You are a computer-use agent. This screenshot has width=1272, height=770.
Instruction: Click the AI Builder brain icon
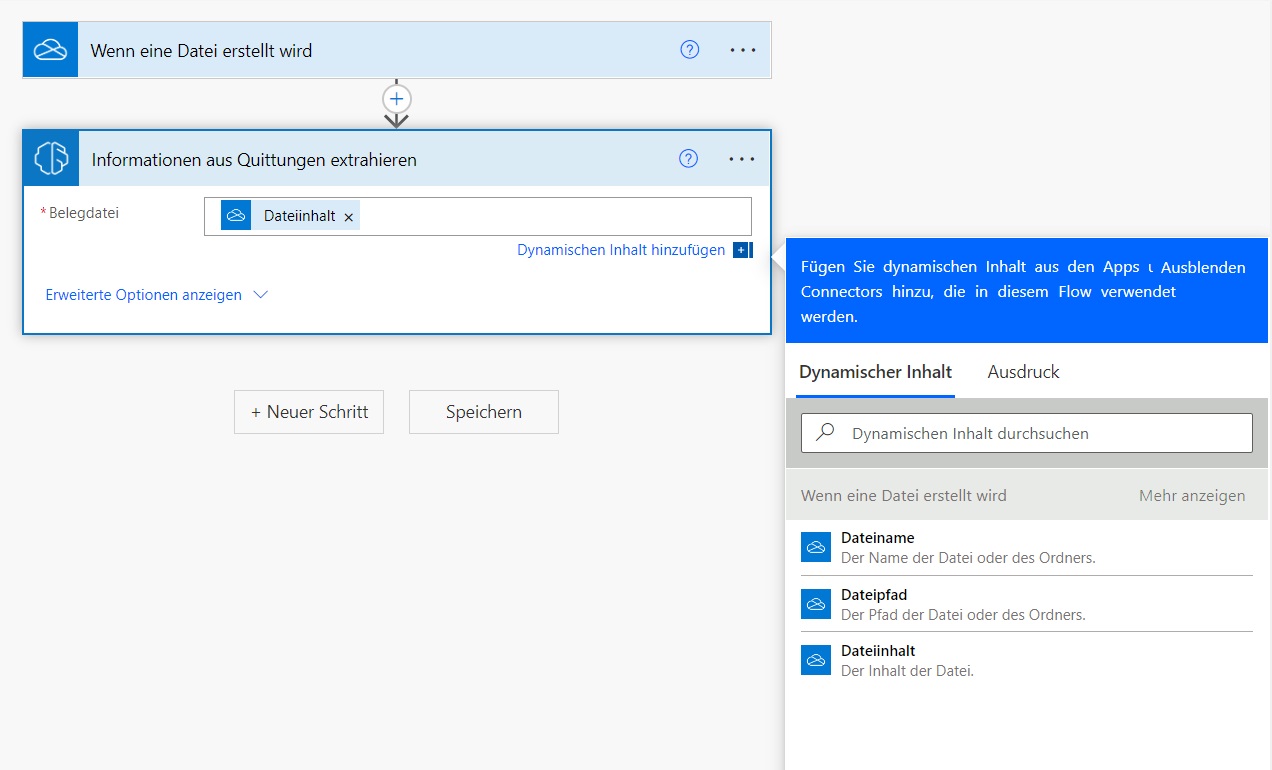coord(51,159)
